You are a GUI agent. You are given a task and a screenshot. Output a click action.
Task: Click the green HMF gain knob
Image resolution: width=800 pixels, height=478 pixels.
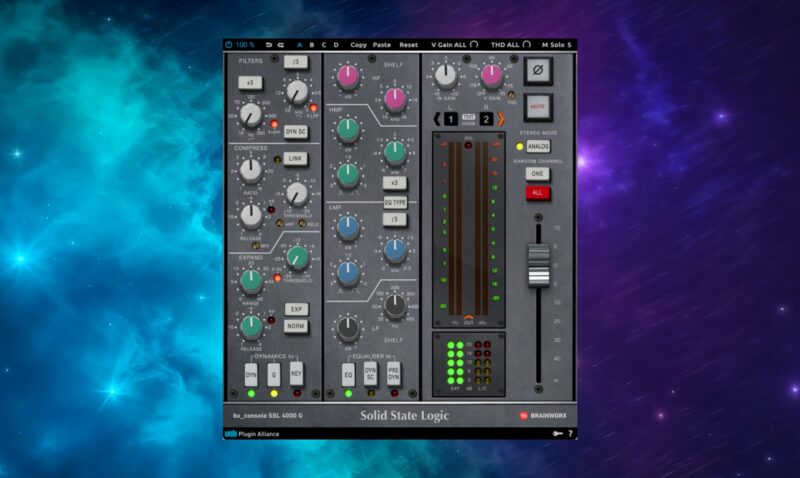[348, 130]
